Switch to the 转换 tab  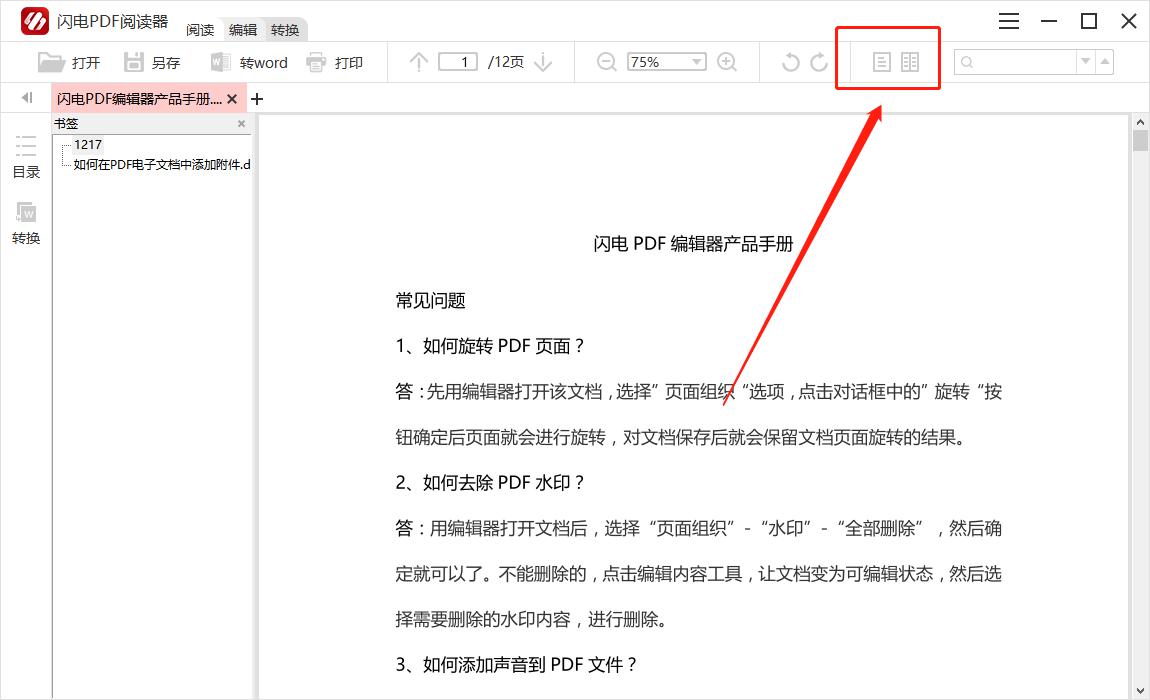285,30
